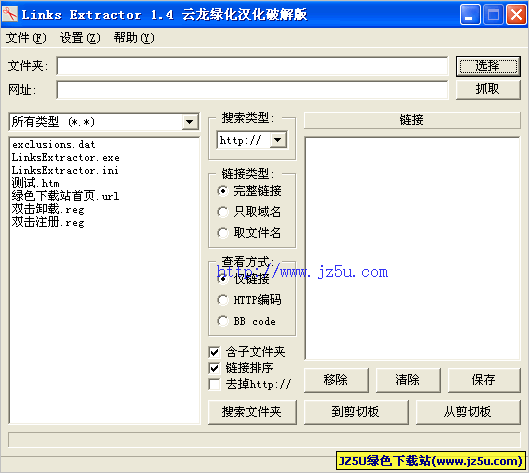Select 测试.htm in the file list
The image size is (529, 473).
tap(35, 183)
